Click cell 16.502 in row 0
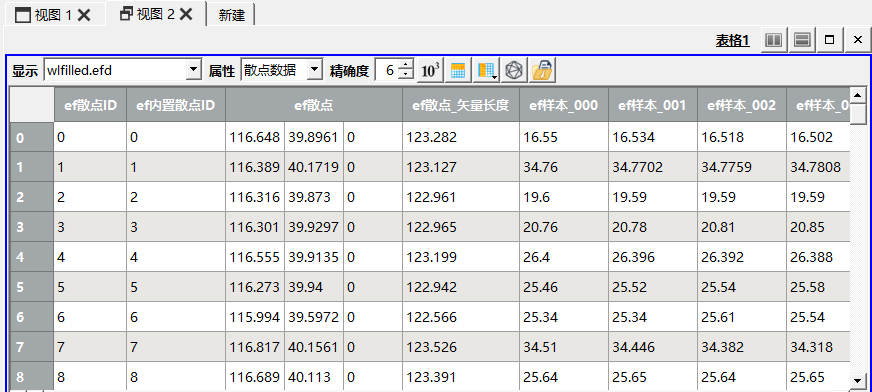Screen dimensions: 872x392 tap(819, 137)
